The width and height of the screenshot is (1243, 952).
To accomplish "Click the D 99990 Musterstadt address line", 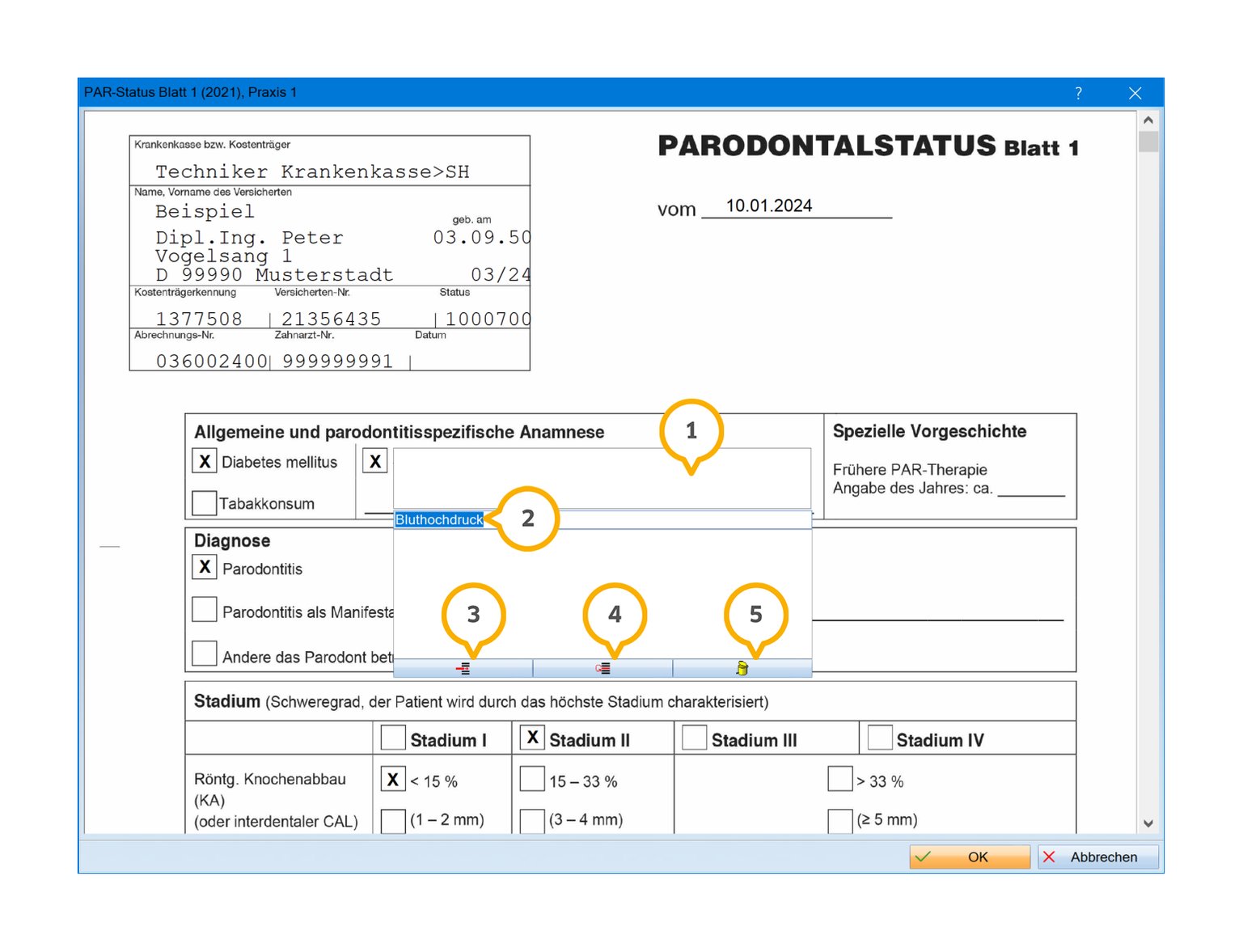I will (x=274, y=275).
